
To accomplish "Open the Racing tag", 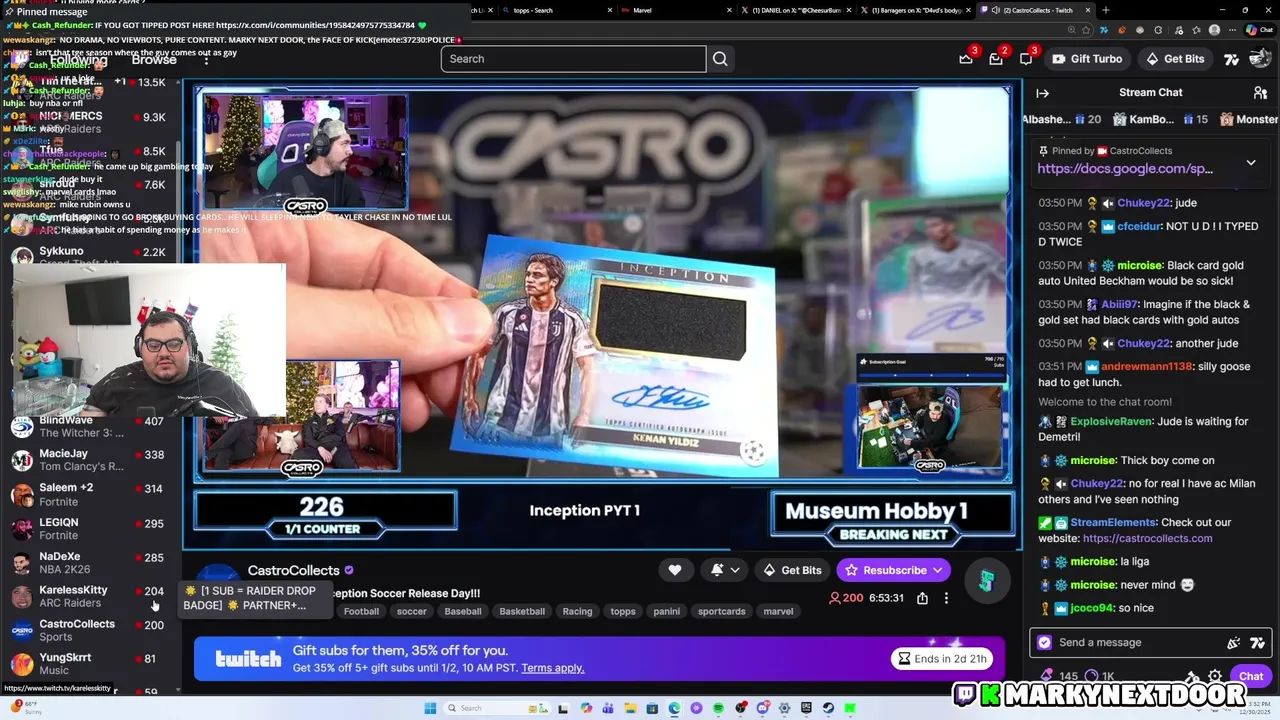I will 577,611.
